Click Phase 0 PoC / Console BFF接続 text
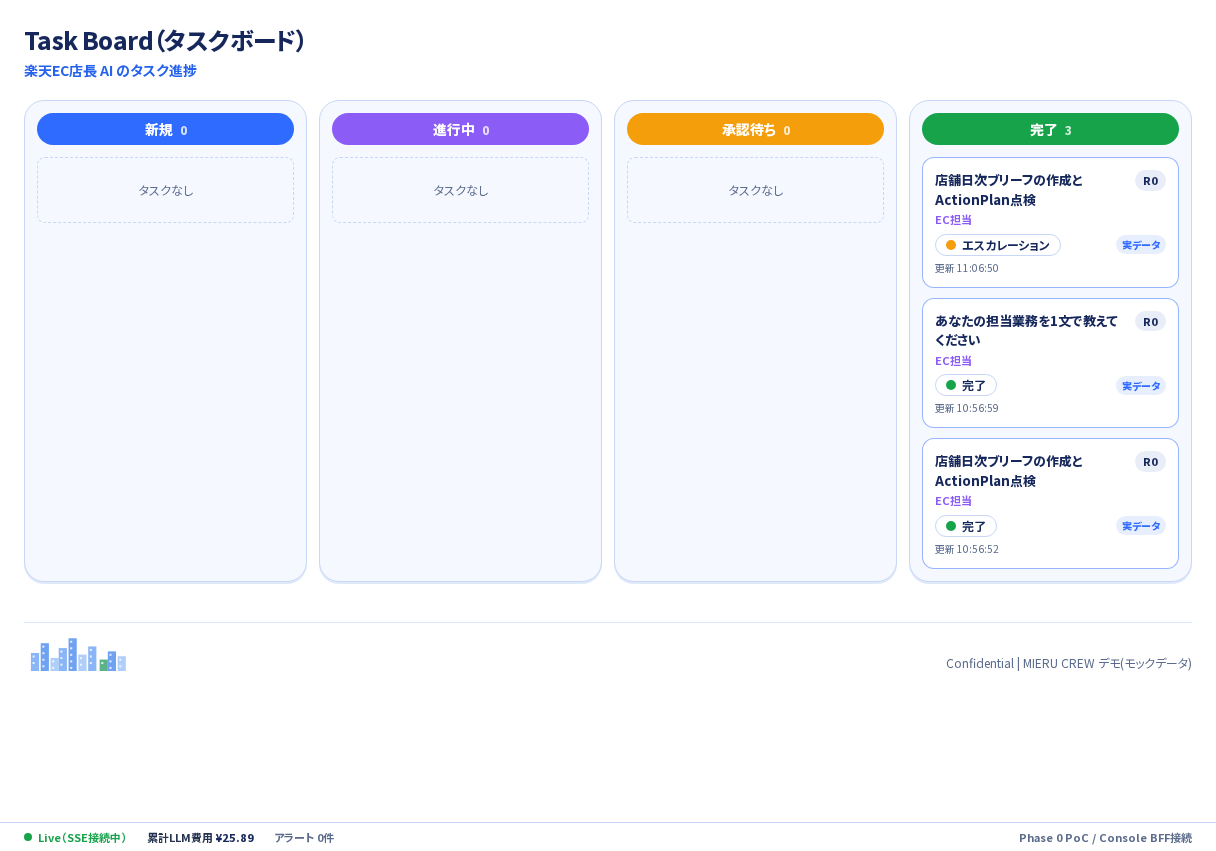This screenshot has height=851, width=1216. (1105, 838)
